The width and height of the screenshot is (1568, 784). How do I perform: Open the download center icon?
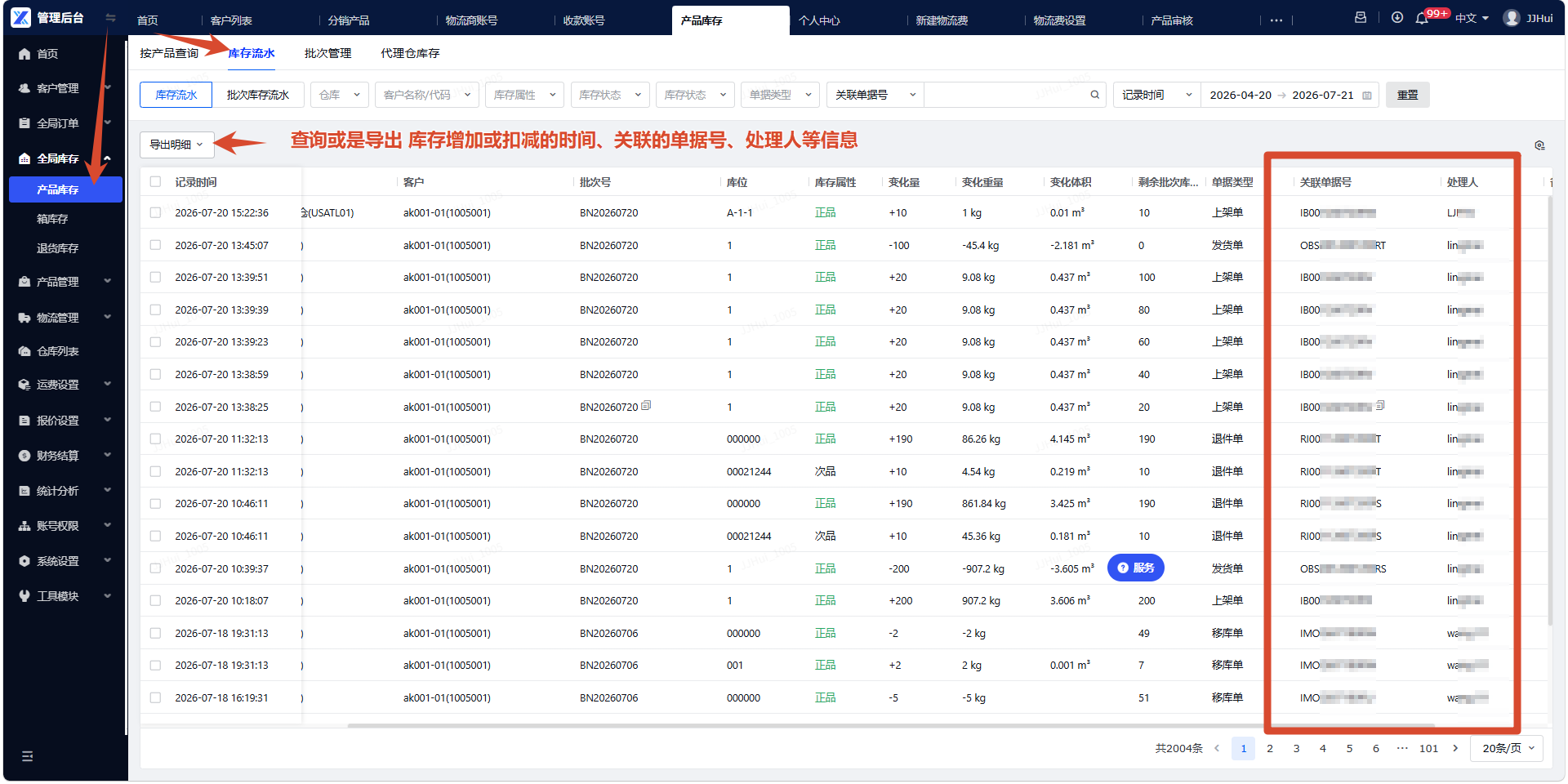(1397, 17)
